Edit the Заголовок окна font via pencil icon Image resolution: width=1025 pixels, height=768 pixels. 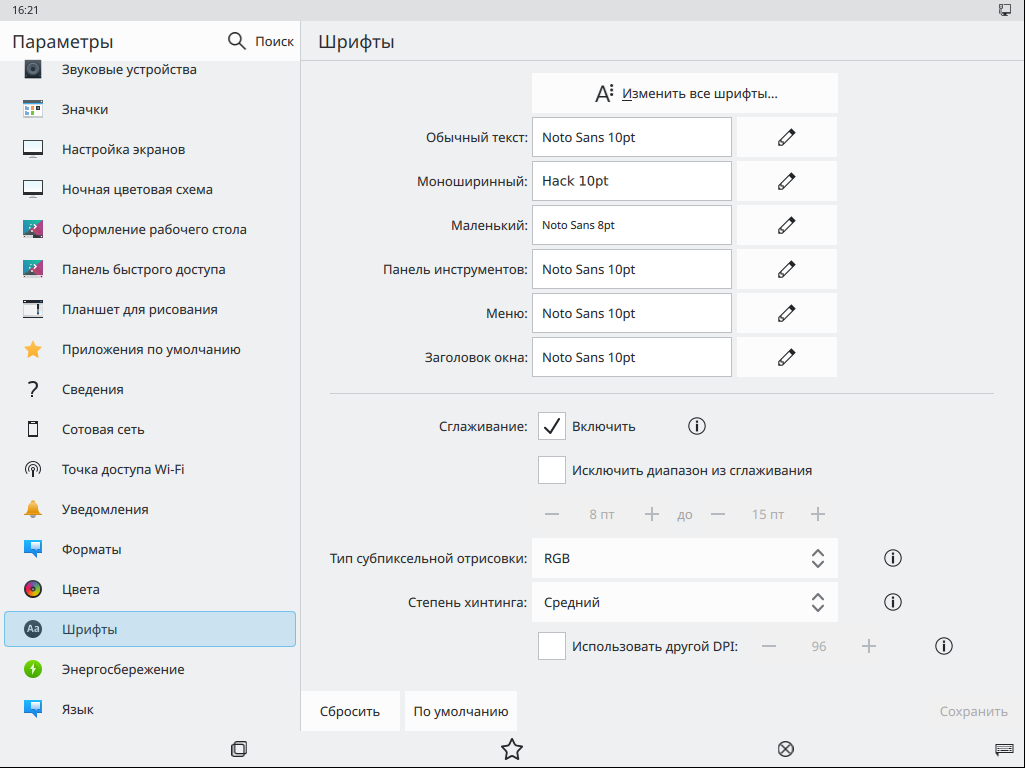click(x=787, y=357)
